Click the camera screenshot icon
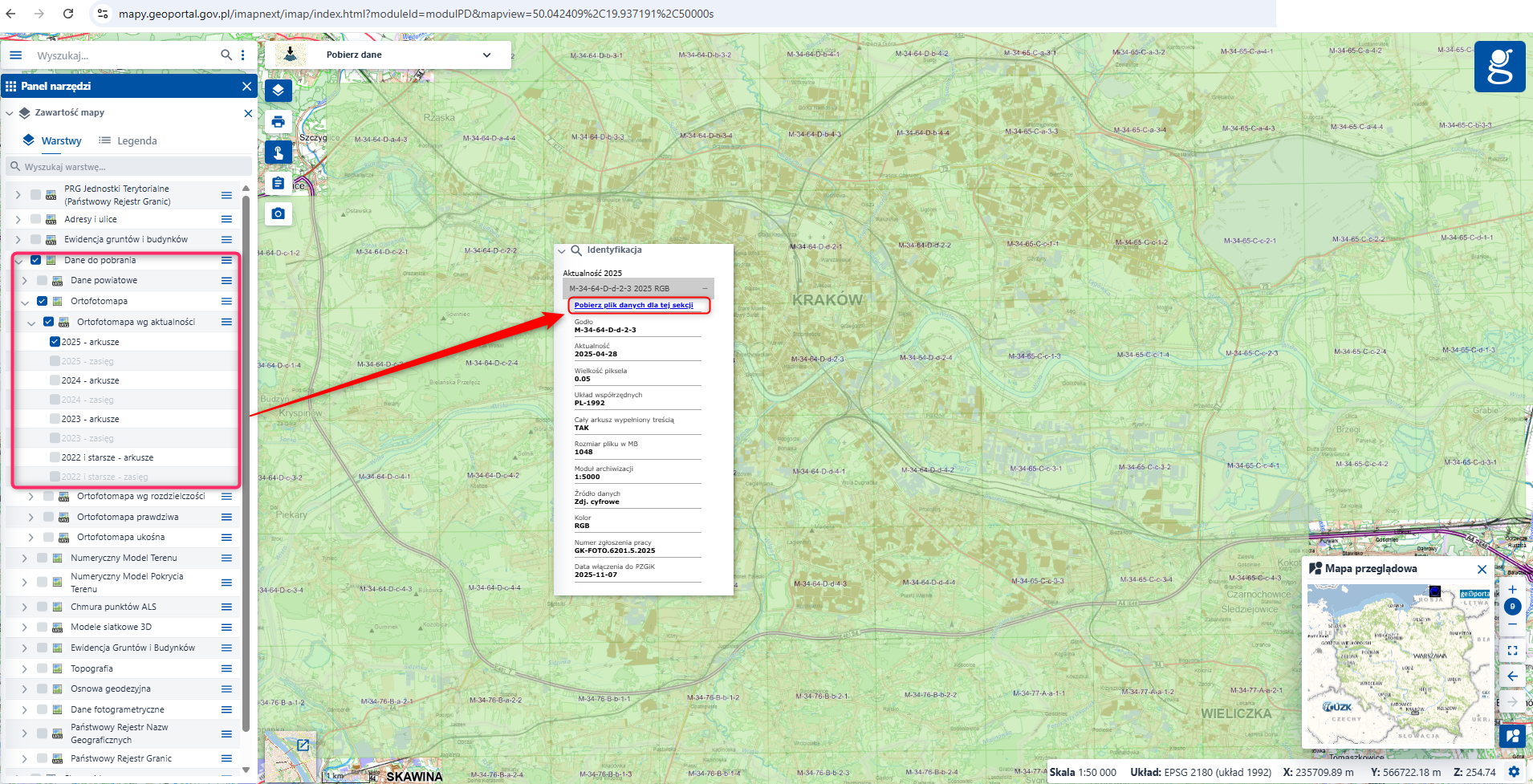The width and height of the screenshot is (1533, 784). coord(278,213)
